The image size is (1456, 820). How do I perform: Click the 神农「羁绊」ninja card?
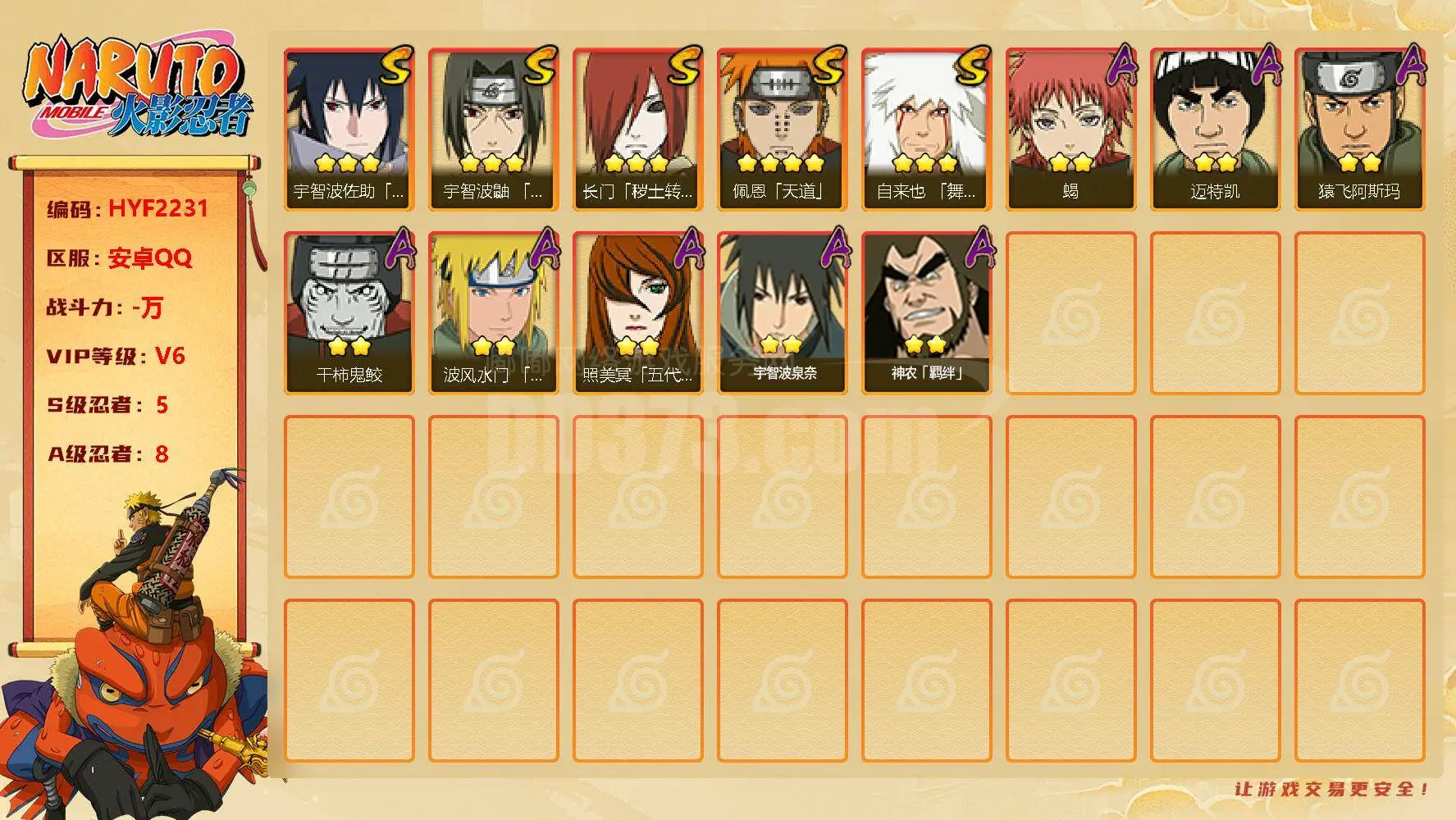[926, 313]
